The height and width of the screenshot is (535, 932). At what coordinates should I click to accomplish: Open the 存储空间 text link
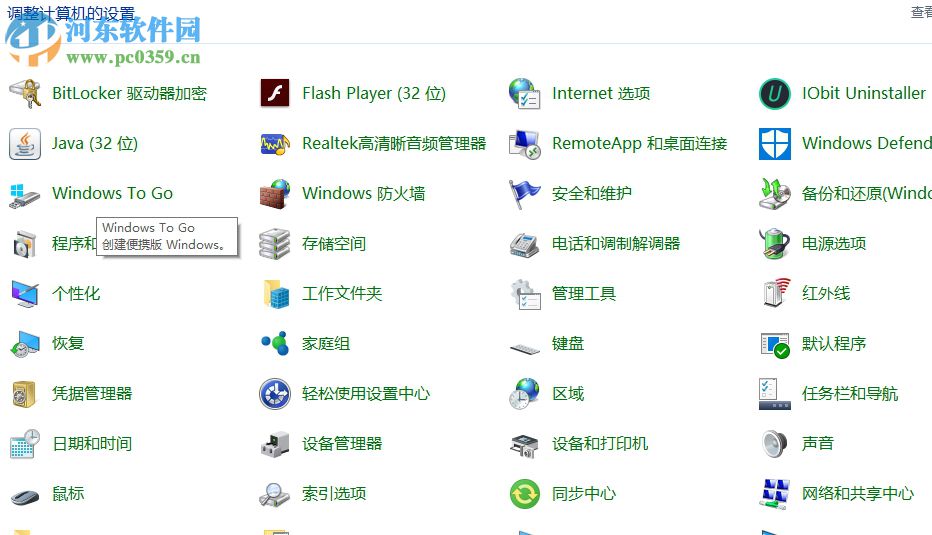[333, 244]
